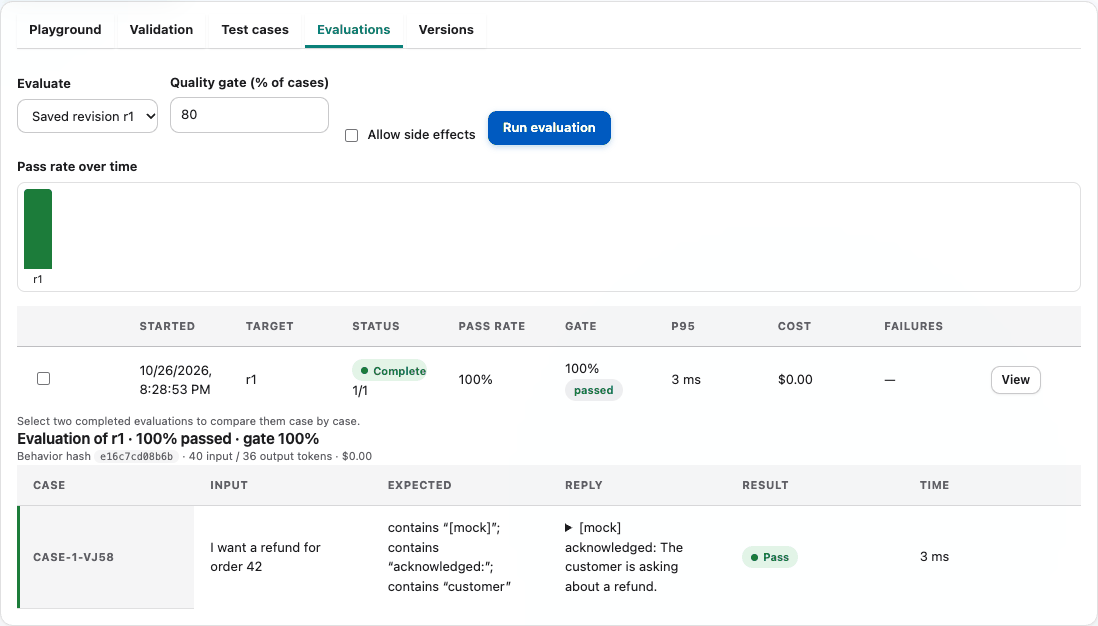This screenshot has width=1098, height=626.
Task: Open the Versions tab
Action: coord(446,29)
